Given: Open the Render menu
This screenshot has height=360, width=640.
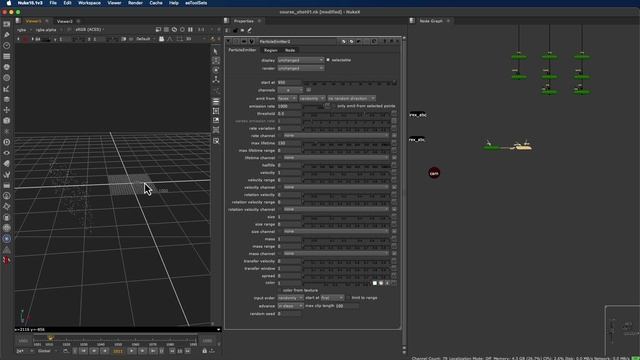Looking at the screenshot, I should point(136,3).
